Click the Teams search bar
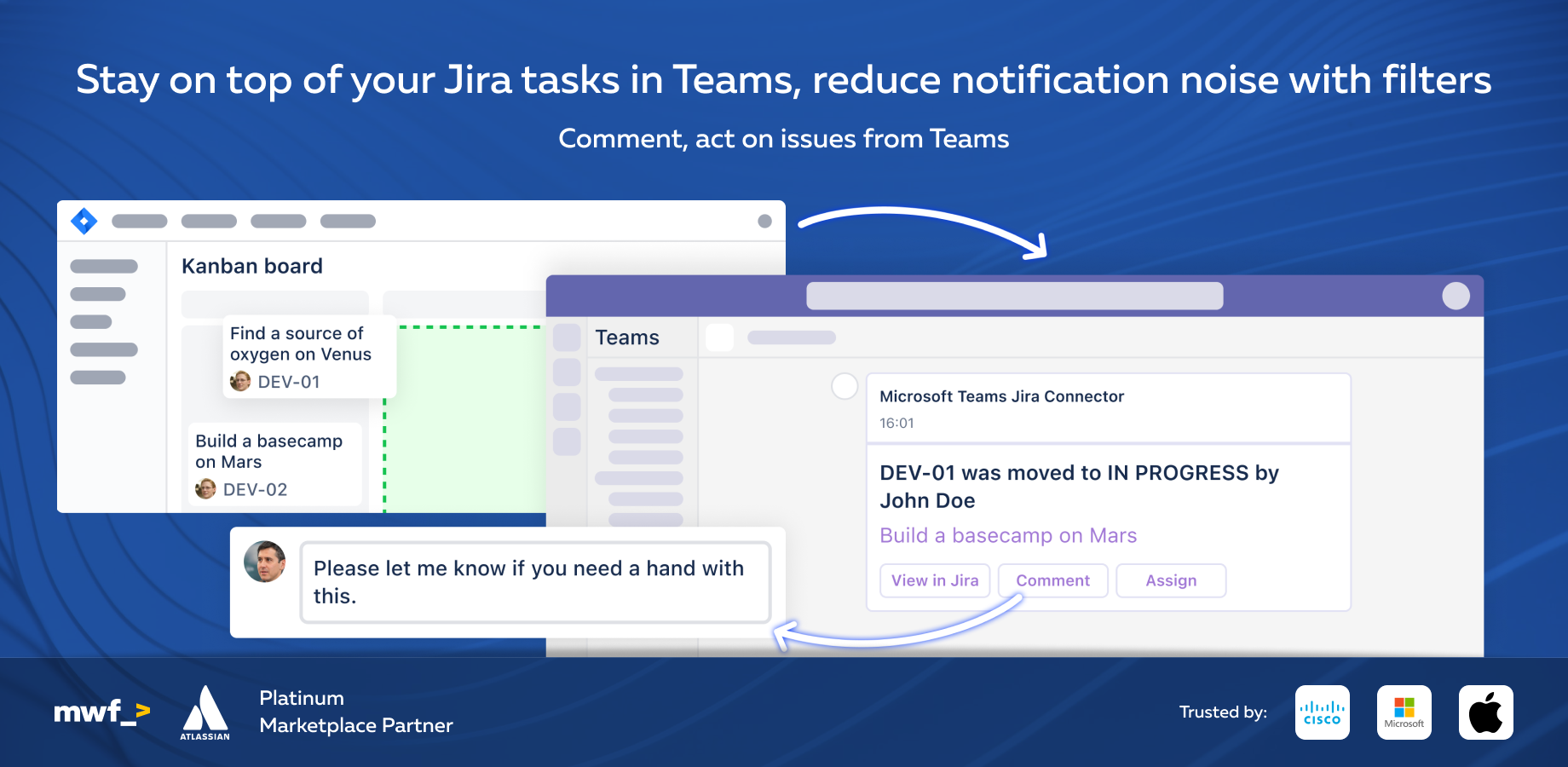Screen dimensions: 1568x767 [x=1015, y=296]
